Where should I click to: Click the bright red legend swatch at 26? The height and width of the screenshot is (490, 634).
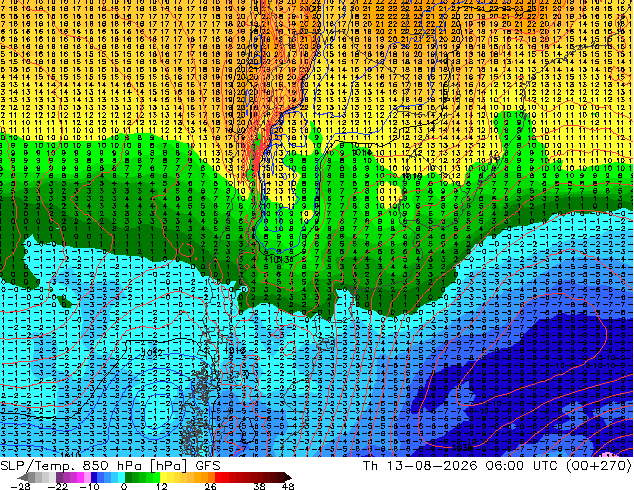click(x=218, y=477)
